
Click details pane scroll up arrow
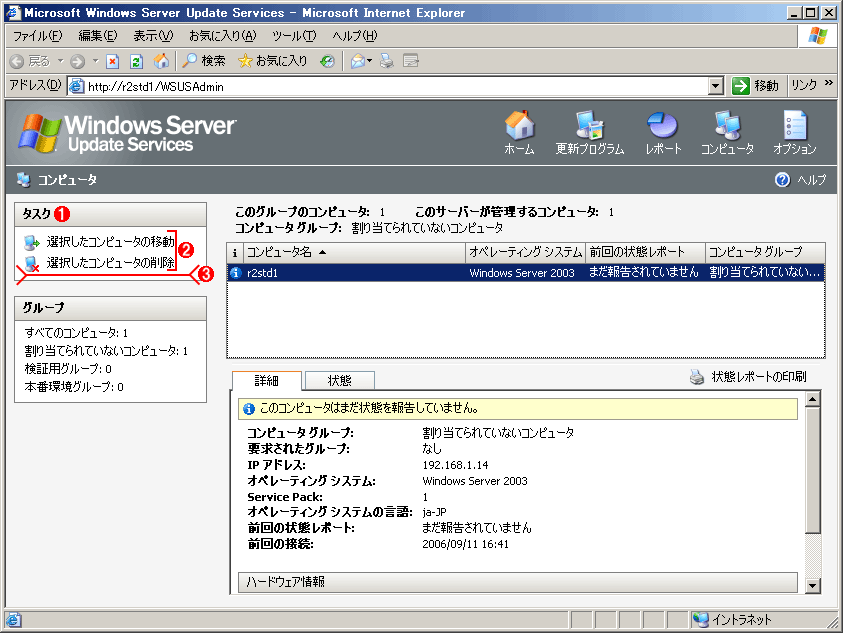pos(813,399)
